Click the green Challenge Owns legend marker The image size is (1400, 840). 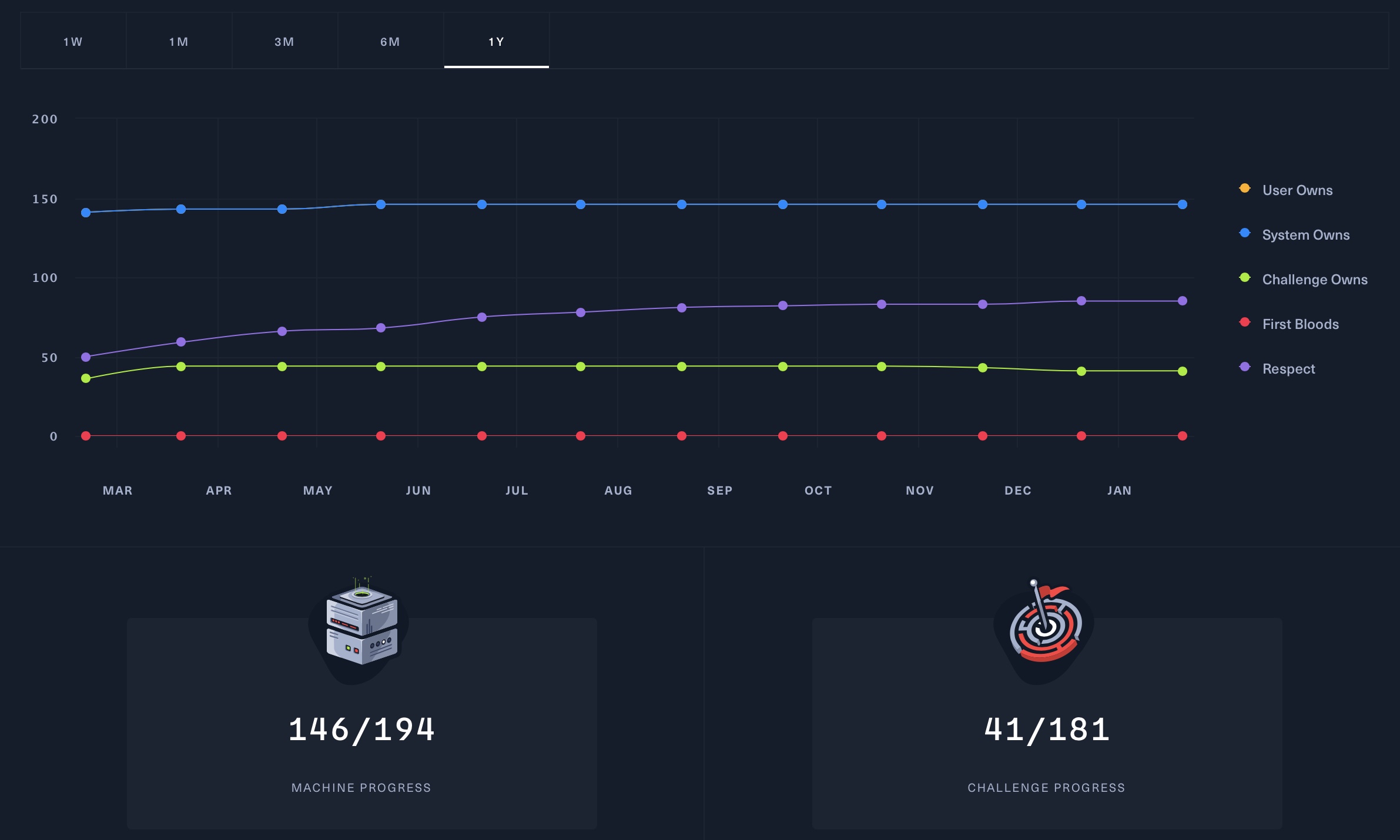click(1244, 278)
